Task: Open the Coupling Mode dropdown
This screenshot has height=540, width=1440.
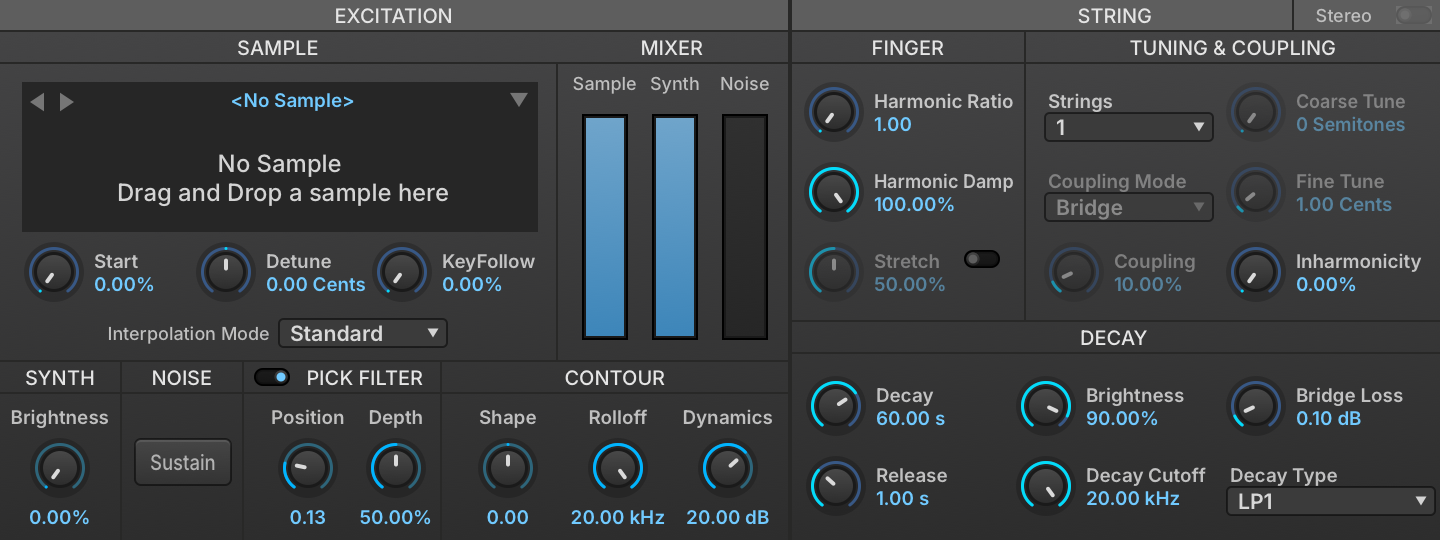Action: (1128, 207)
